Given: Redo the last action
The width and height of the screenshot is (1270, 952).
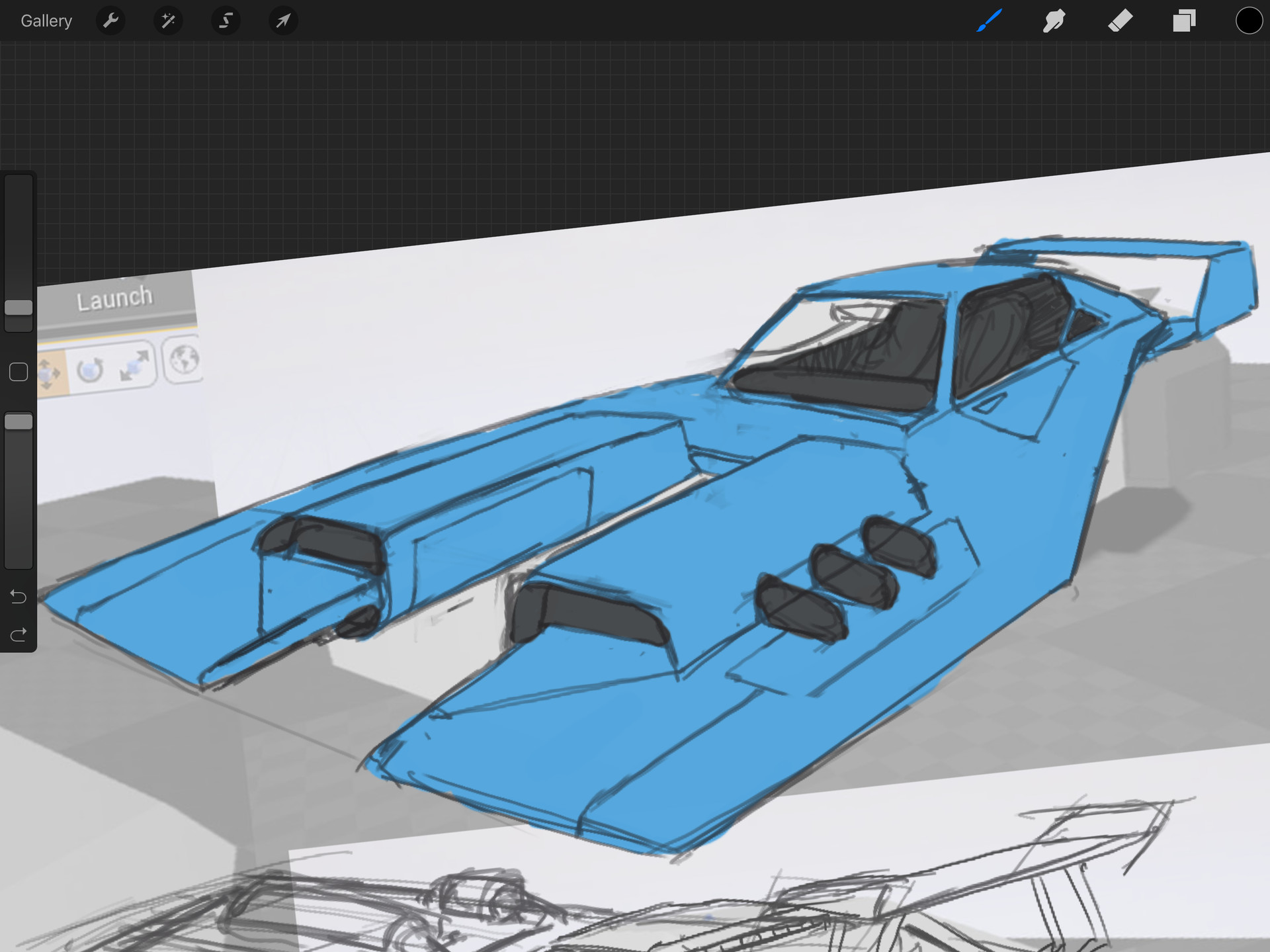Looking at the screenshot, I should click(x=19, y=634).
